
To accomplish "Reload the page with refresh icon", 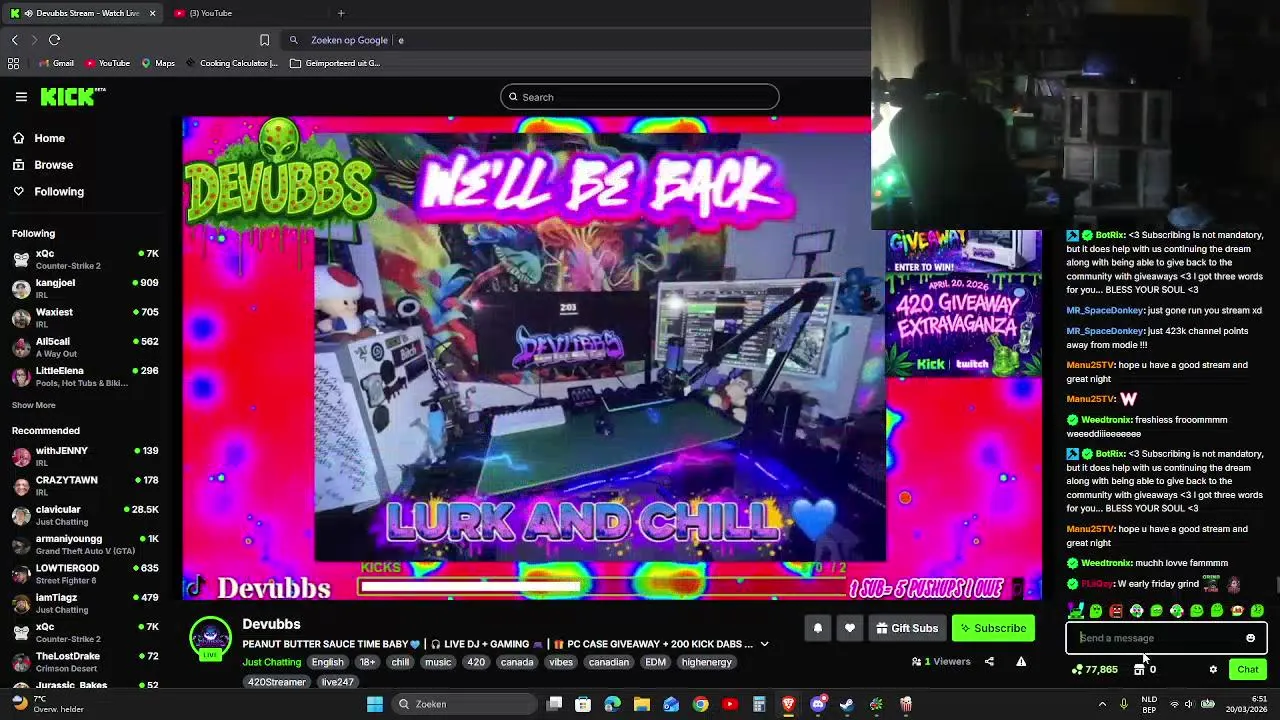I will coord(54,40).
